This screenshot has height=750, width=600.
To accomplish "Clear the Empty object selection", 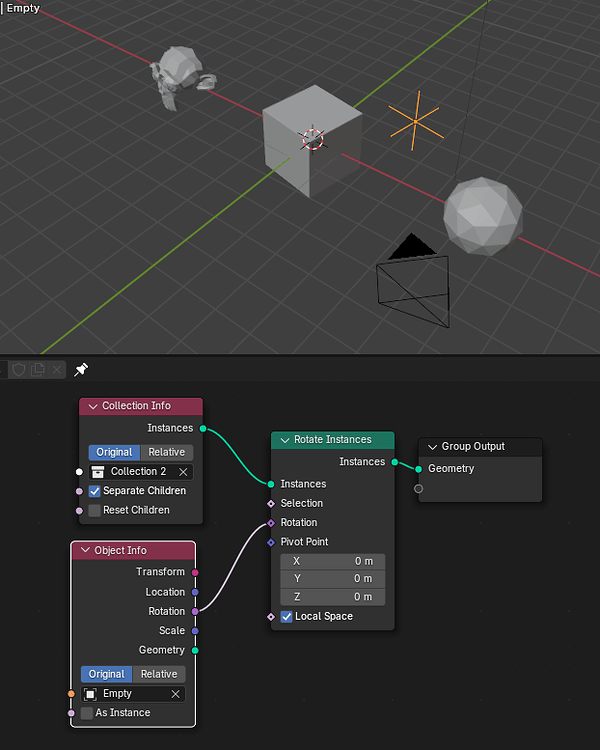I will click(x=176, y=694).
